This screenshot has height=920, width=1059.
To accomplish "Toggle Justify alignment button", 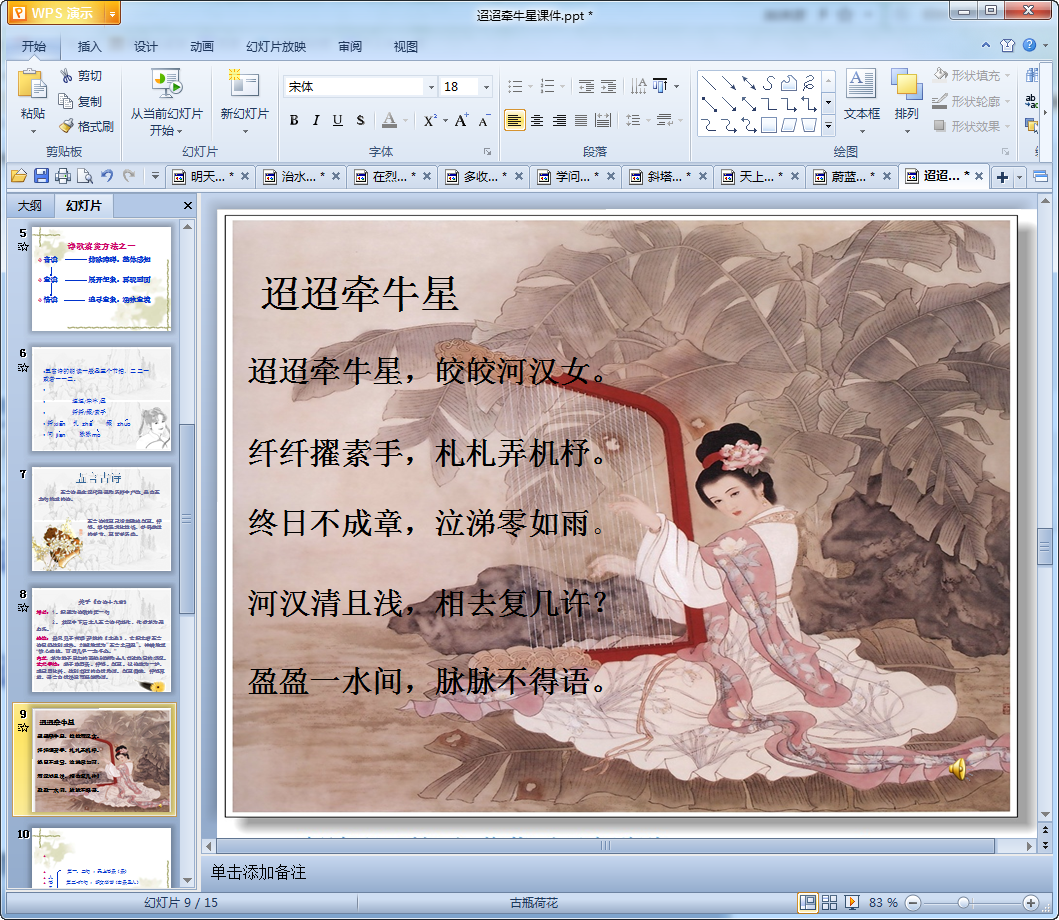I will [x=581, y=120].
